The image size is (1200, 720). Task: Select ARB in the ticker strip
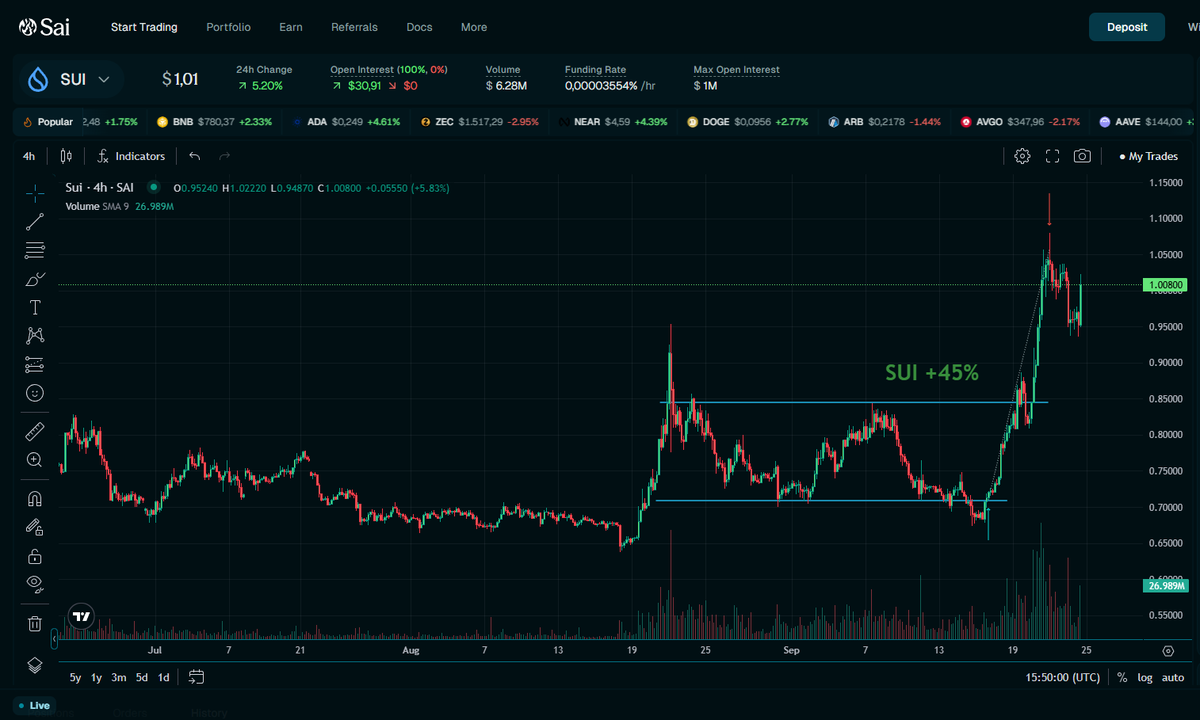(884, 122)
